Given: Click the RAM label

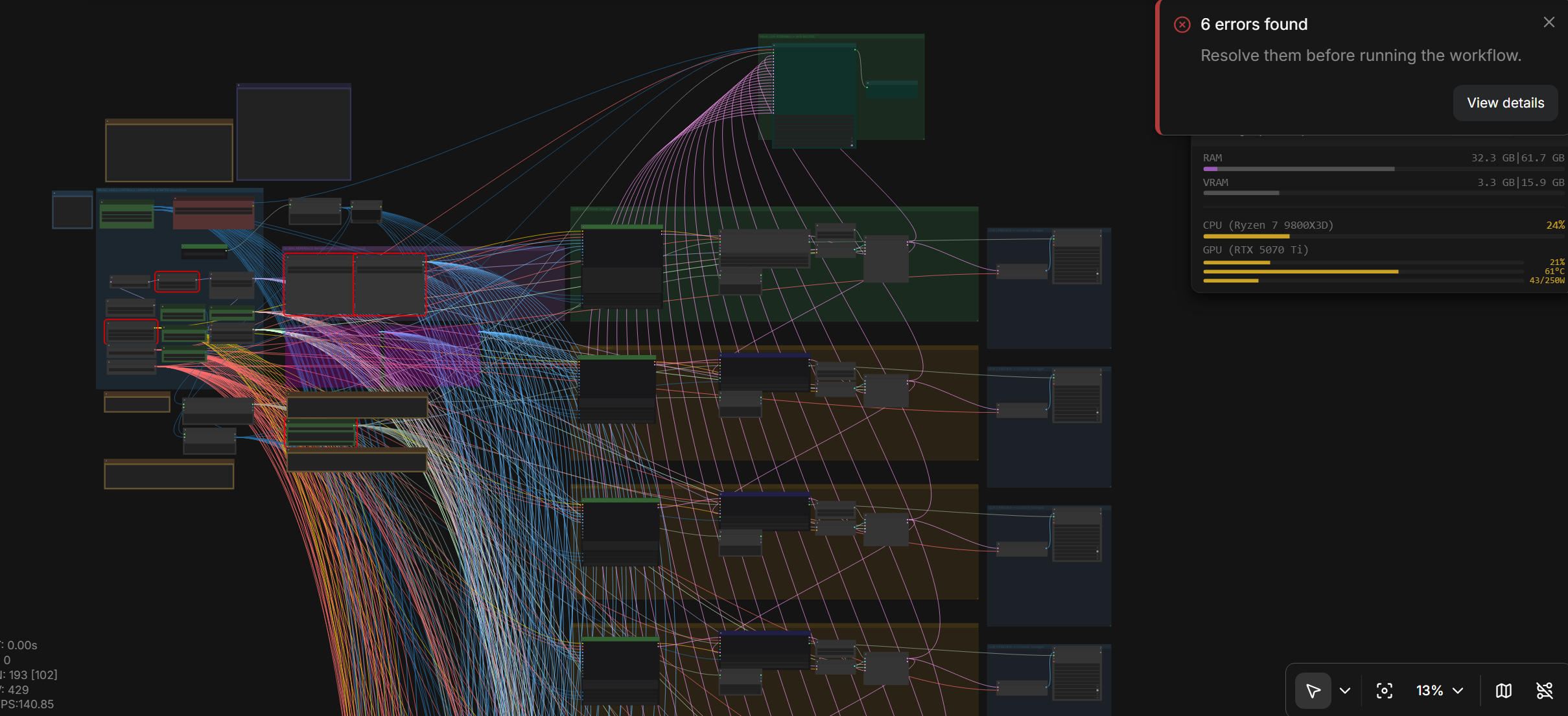Looking at the screenshot, I should click(1212, 158).
